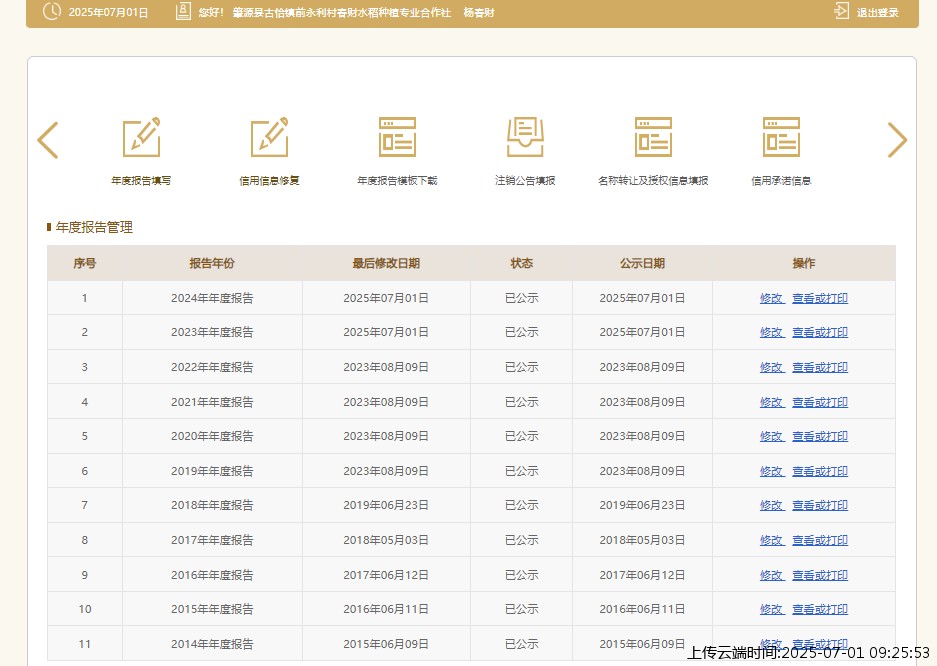Click 退出登录 to log out
937x666 pixels.
tap(877, 13)
